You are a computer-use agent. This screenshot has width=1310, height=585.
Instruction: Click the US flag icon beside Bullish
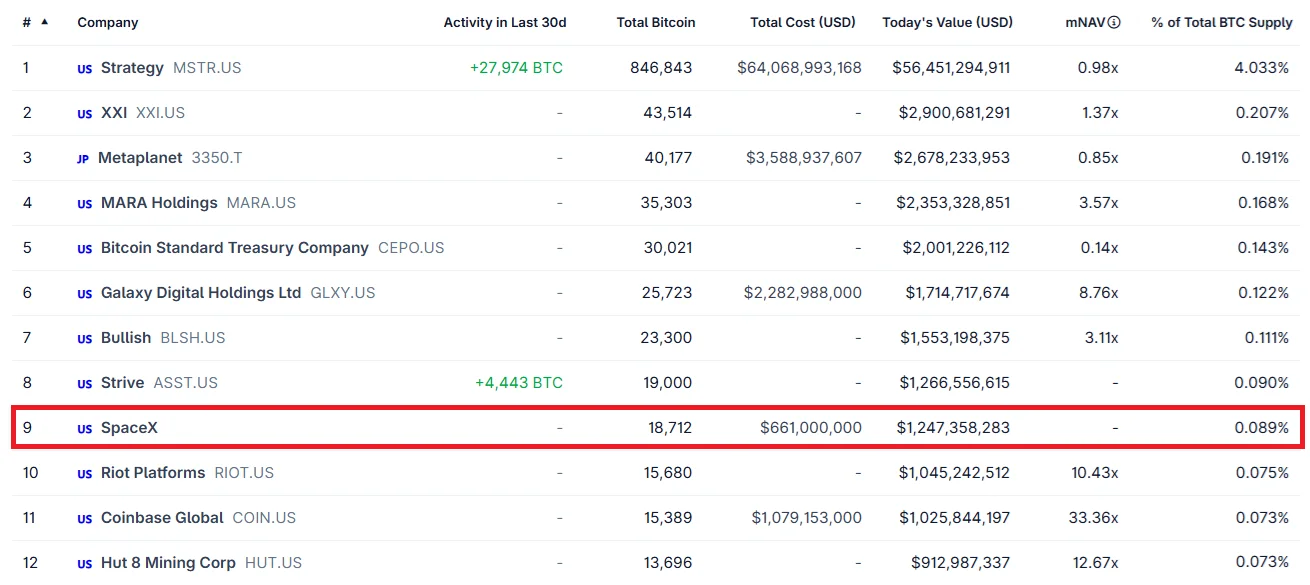[85, 339]
